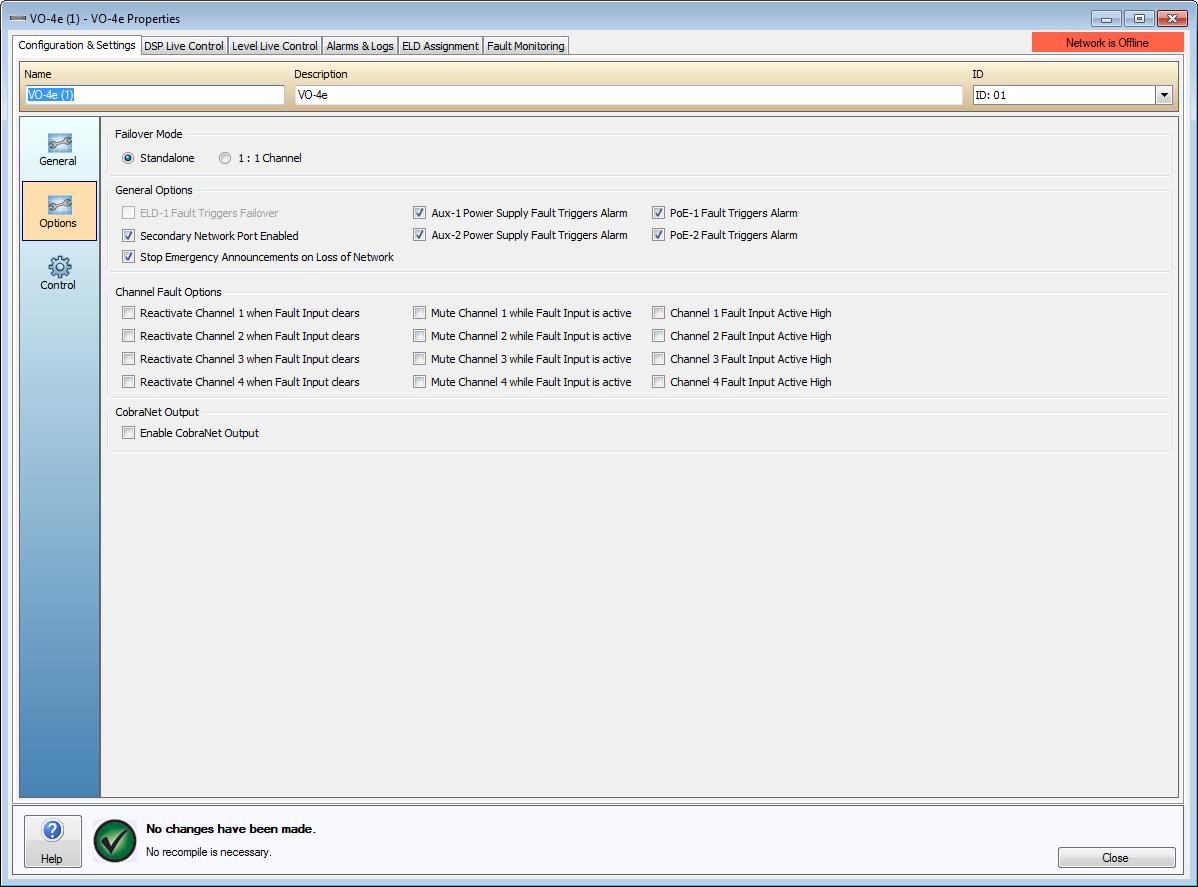Check Mute Channel 3 while Fault Input is active
Screen dimensions: 1198x887
419,359
